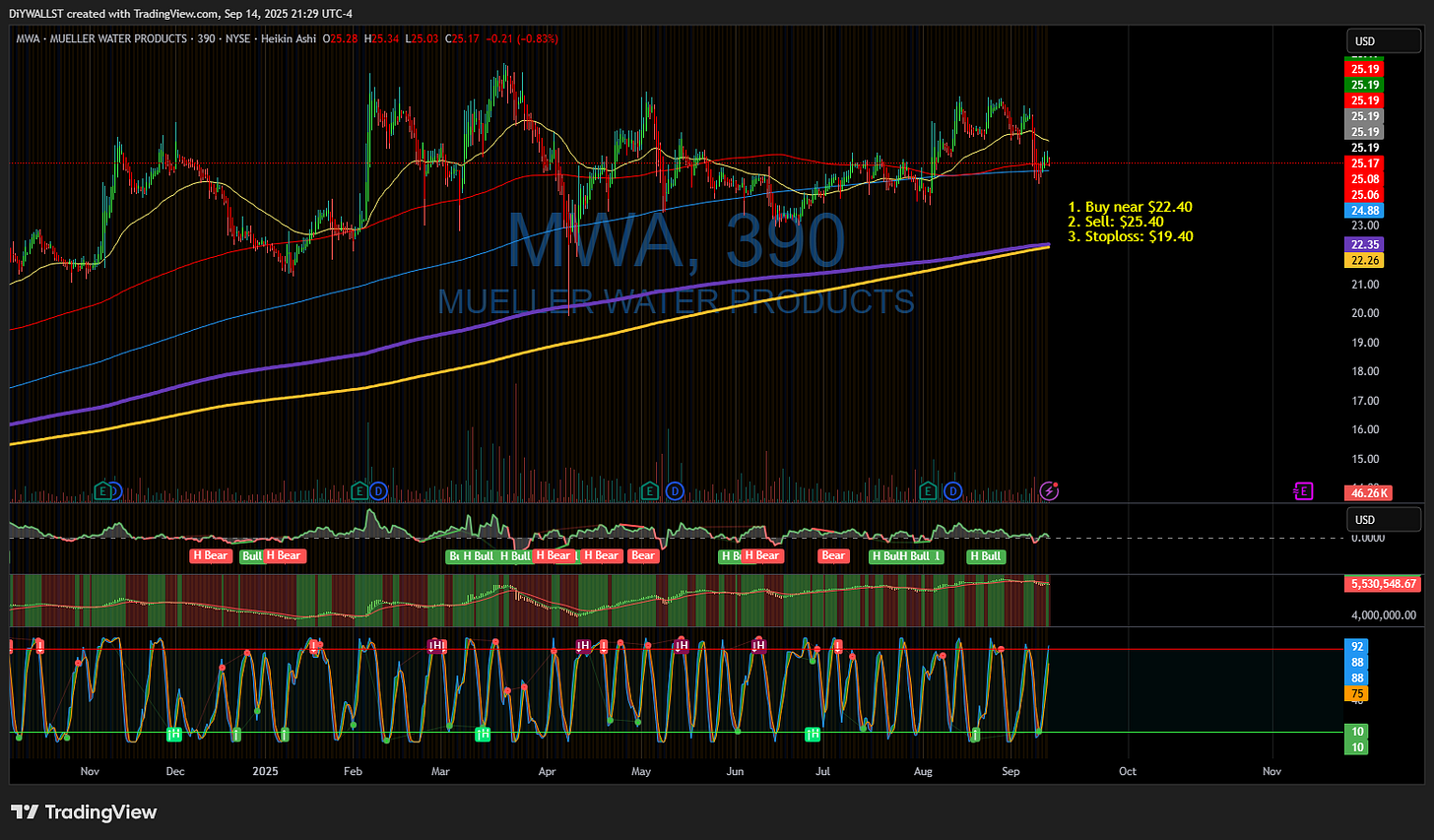Toggle the H Bear signal label near December
Image resolution: width=1434 pixels, height=840 pixels.
point(211,555)
